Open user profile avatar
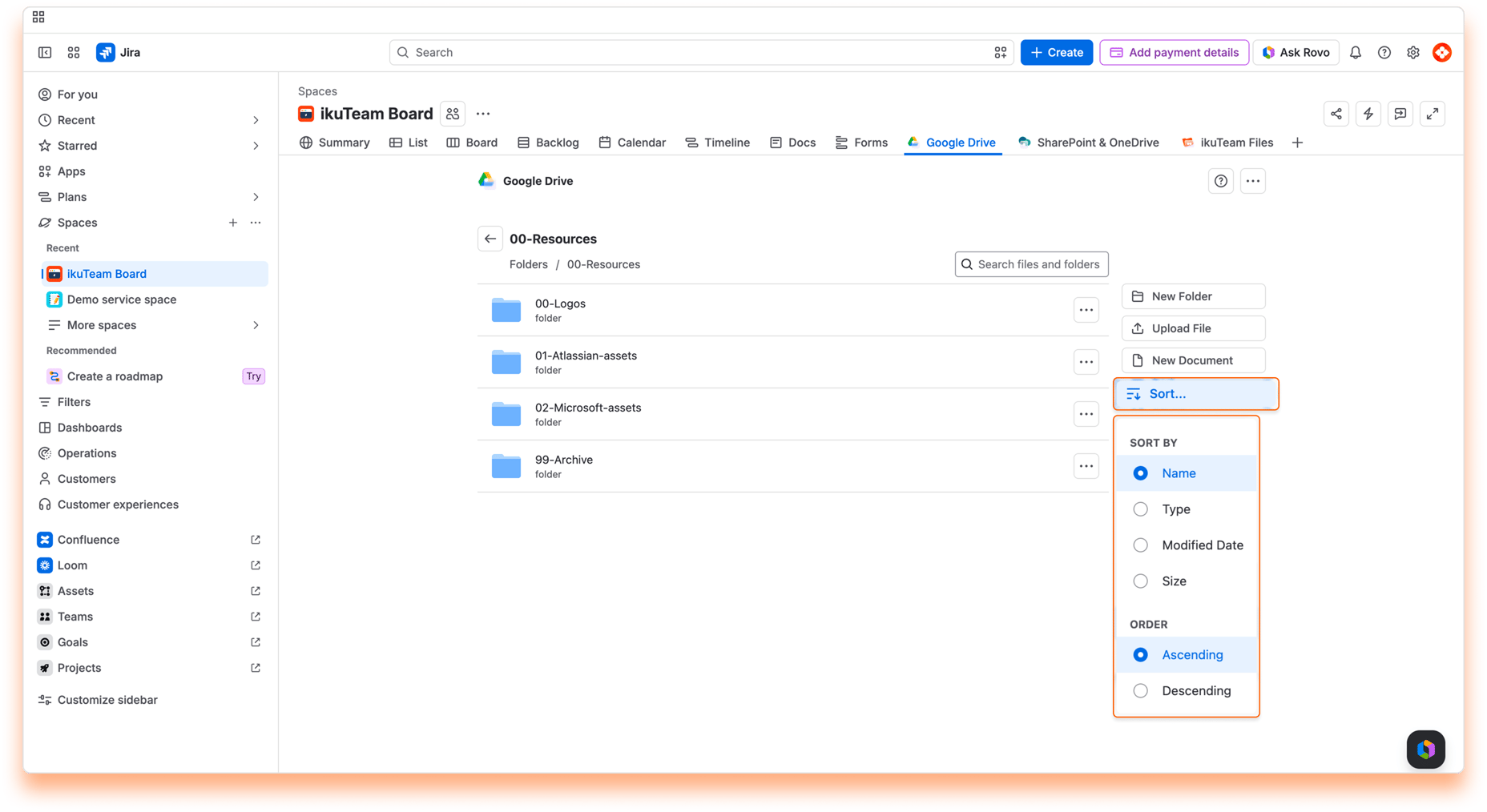 click(x=1442, y=52)
